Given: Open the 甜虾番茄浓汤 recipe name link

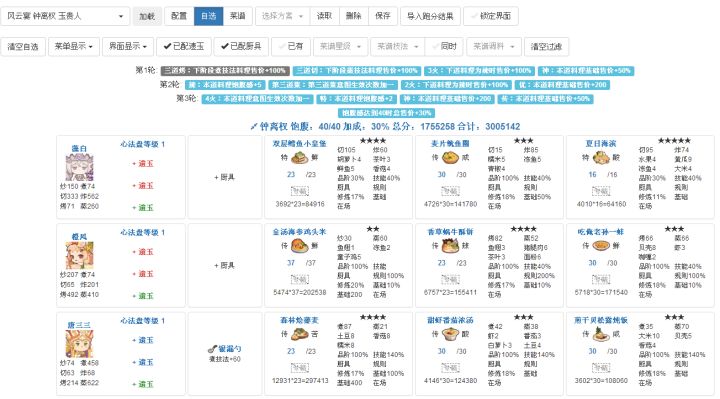Looking at the screenshot, I should click(x=450, y=320).
